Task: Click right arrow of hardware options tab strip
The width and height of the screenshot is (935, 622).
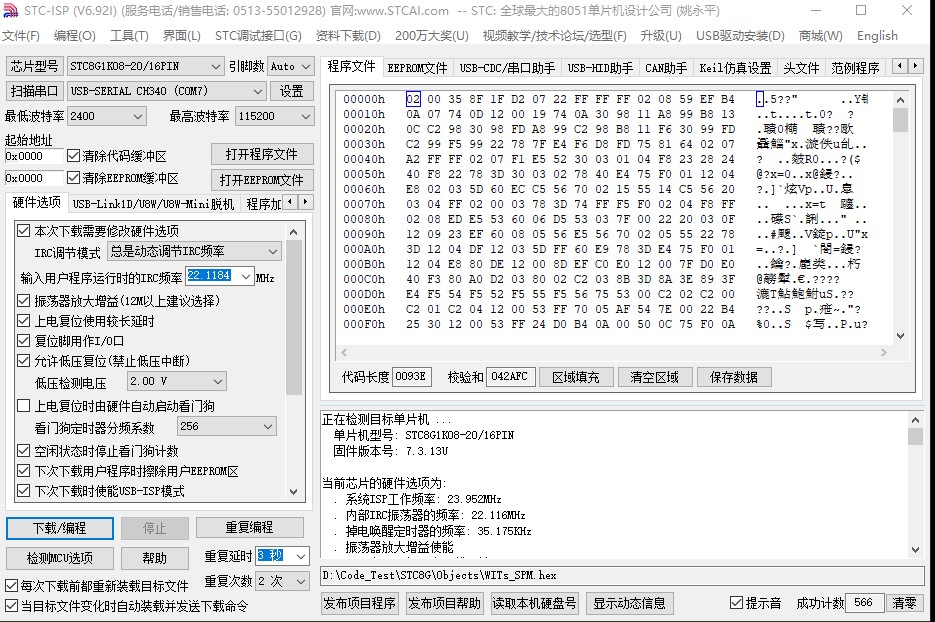Action: pyautogui.click(x=305, y=202)
